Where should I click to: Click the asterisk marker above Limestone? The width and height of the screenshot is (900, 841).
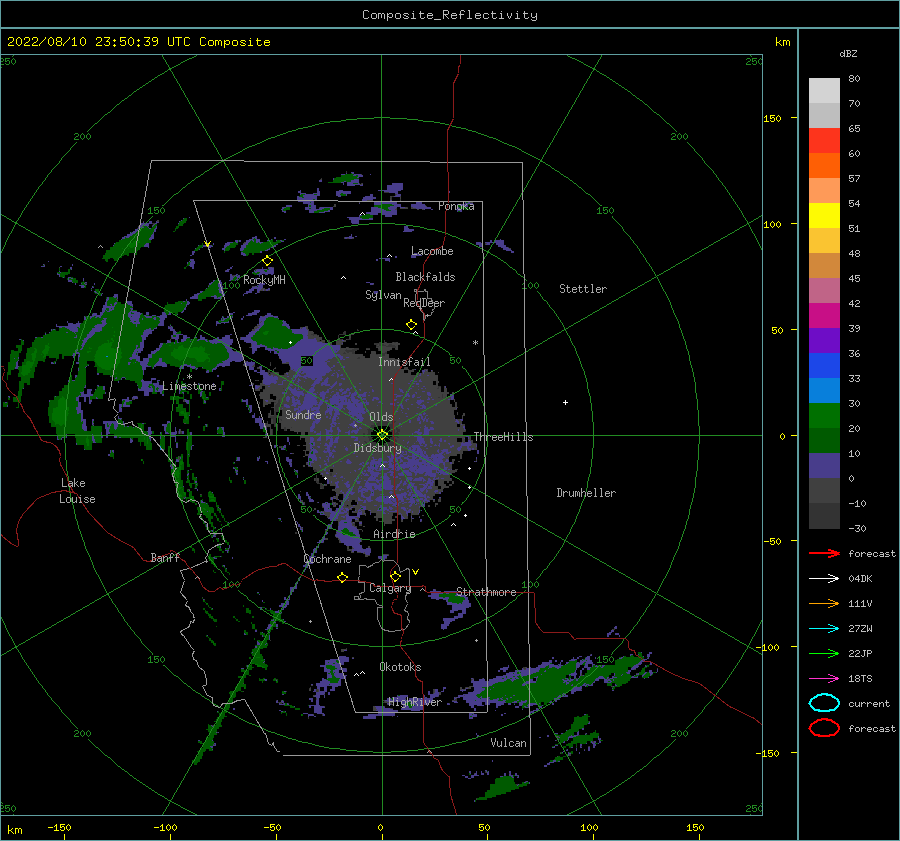(x=189, y=377)
